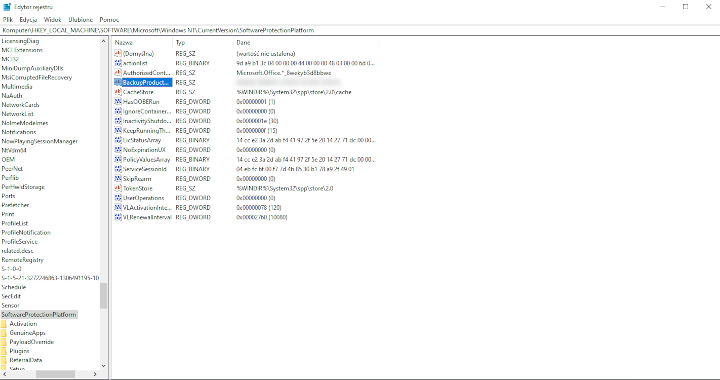Click the ReferralData folder icon

4,360
